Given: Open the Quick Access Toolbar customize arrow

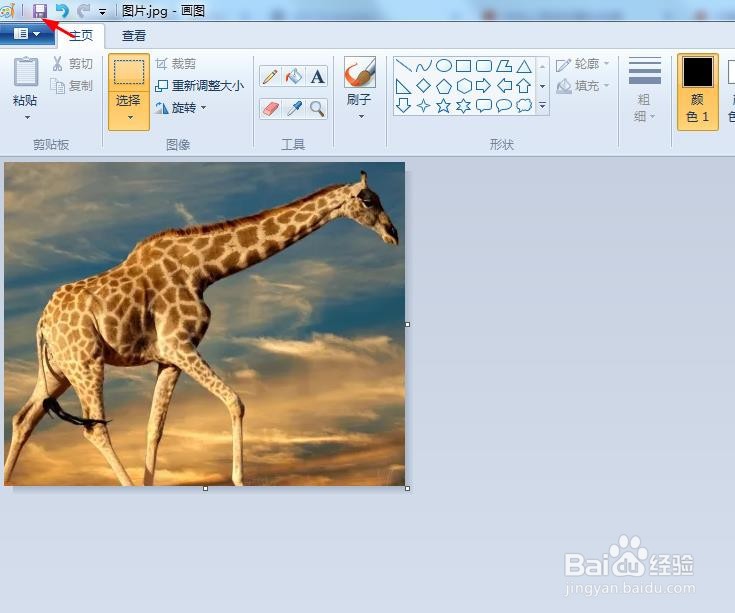Looking at the screenshot, I should (103, 11).
